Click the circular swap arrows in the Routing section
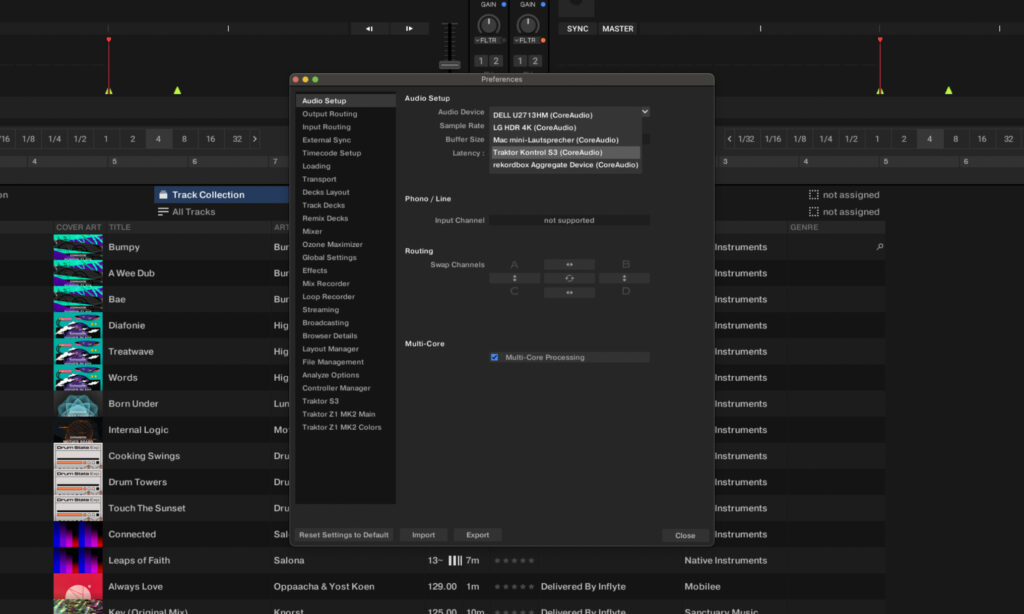Screen dimensions: 1024x614 [569, 278]
